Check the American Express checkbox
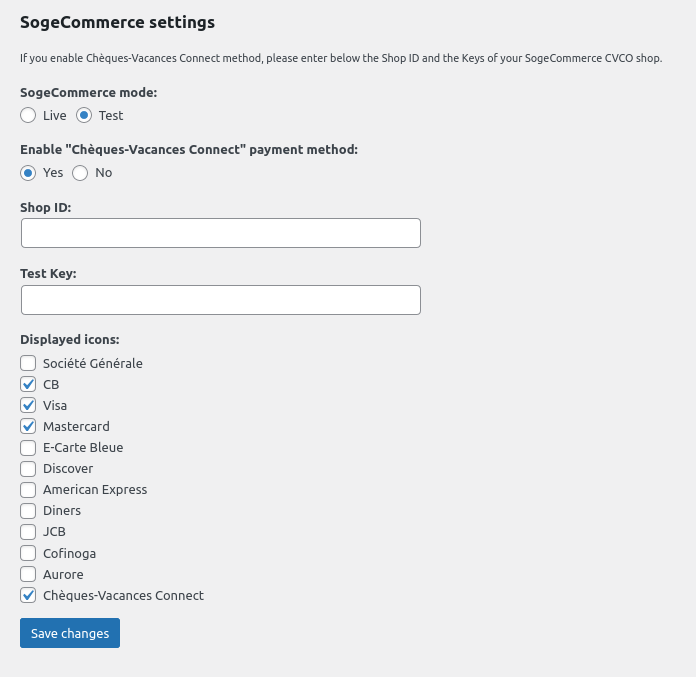Image resolution: width=696 pixels, height=677 pixels. (x=28, y=490)
